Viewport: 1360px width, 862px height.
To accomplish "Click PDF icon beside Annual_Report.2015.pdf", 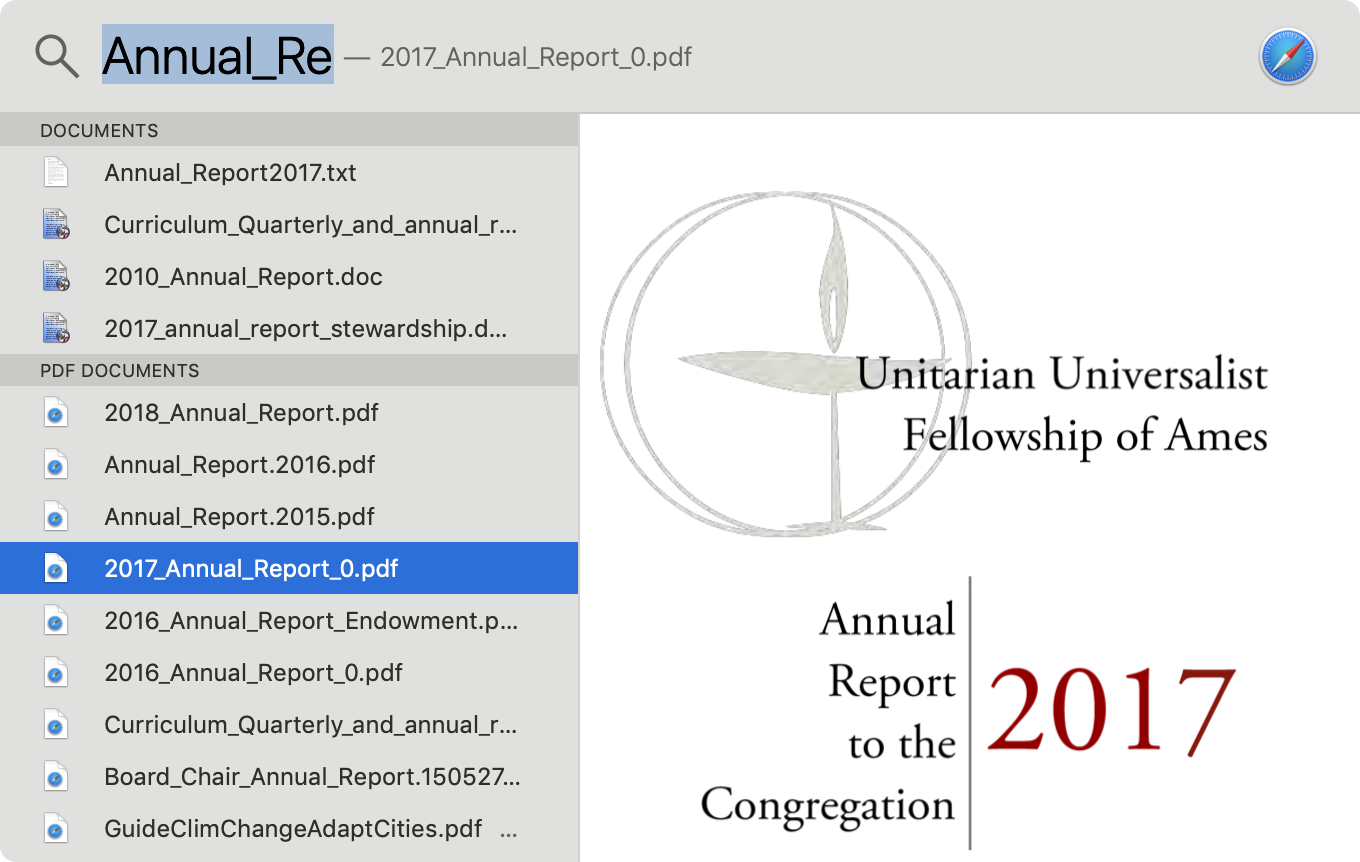I will 56,516.
